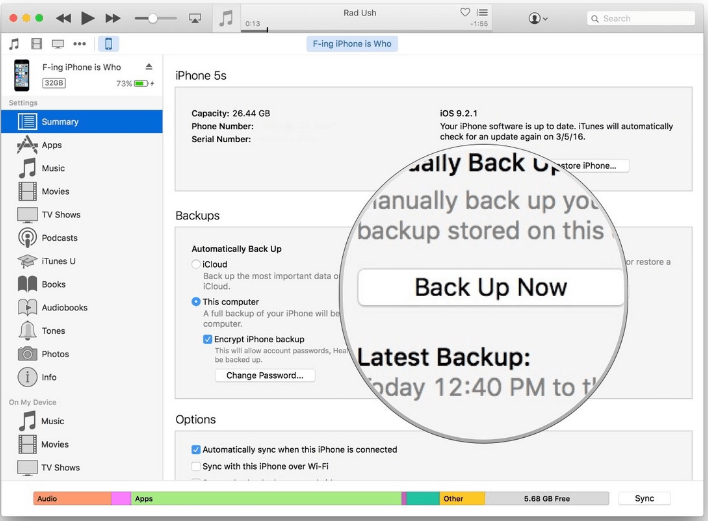708x521 pixels.
Task: Toggle Automatically sync when iPhone connected
Action: 196,450
